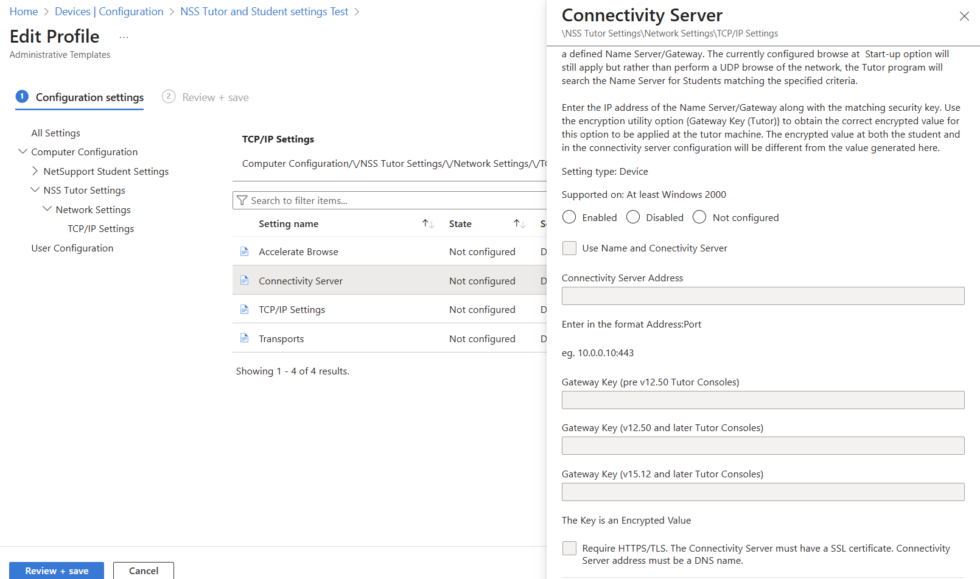Open the TCP/IP Settings row in list
Viewport: 980px width, 579px height.
click(x=389, y=309)
